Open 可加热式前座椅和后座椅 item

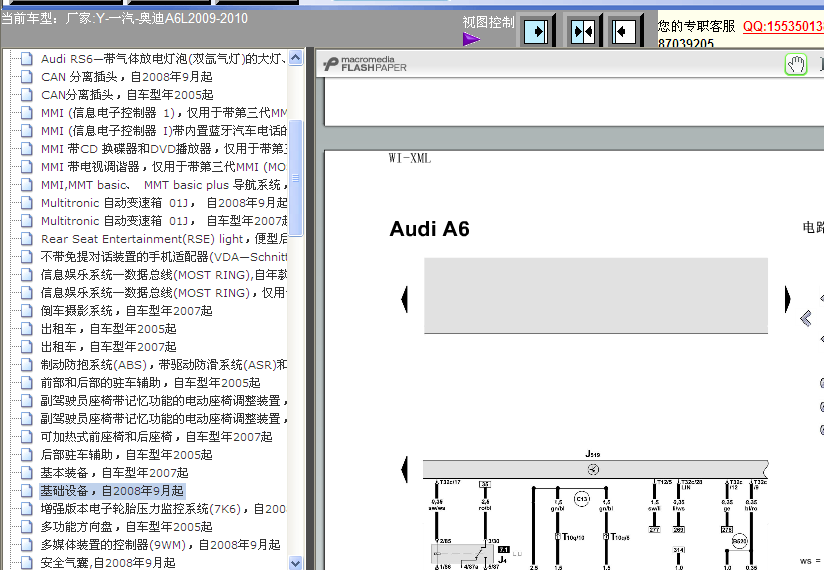pyautogui.click(x=157, y=437)
